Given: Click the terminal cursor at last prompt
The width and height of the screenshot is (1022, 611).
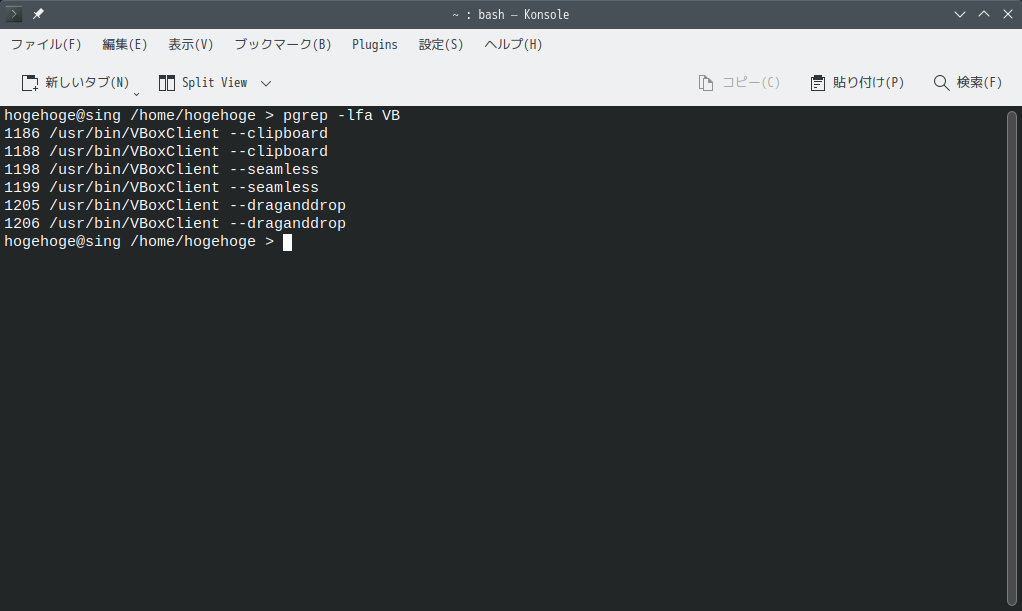Looking at the screenshot, I should click(287, 242).
